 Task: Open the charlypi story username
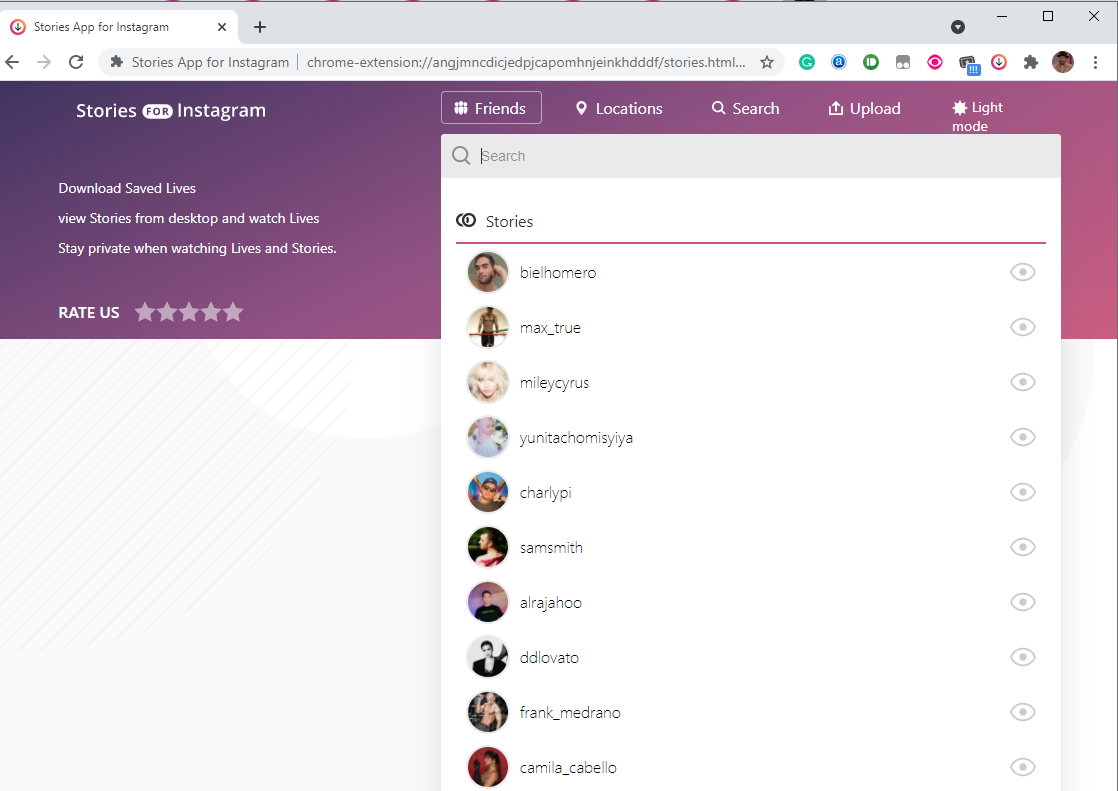546,493
